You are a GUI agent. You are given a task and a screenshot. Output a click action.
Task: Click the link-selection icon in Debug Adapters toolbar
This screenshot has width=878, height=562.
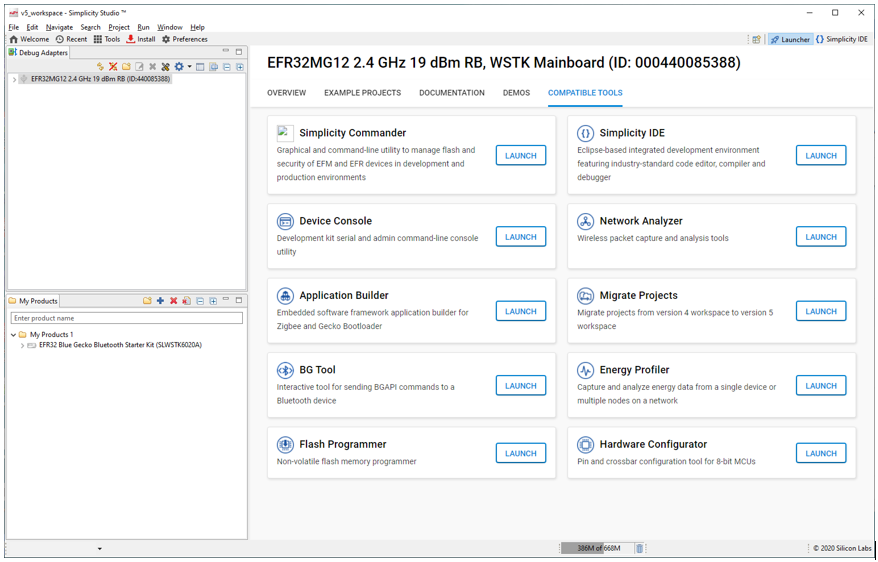tap(213, 67)
